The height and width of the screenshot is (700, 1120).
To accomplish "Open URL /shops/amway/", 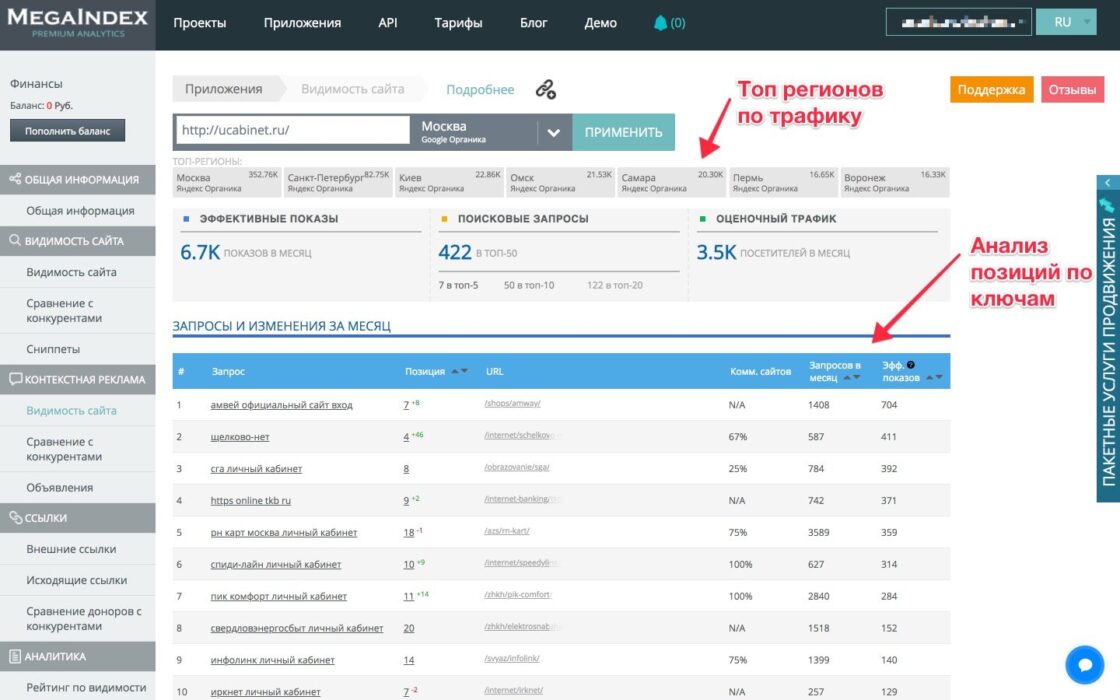I will pyautogui.click(x=512, y=404).
